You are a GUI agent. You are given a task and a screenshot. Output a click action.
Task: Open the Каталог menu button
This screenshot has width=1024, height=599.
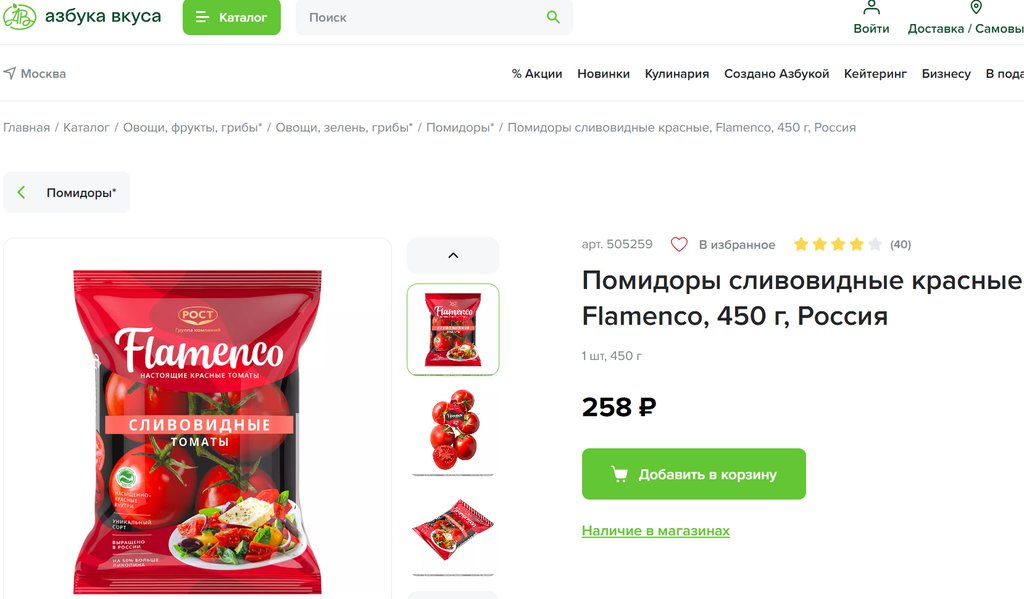pos(232,17)
